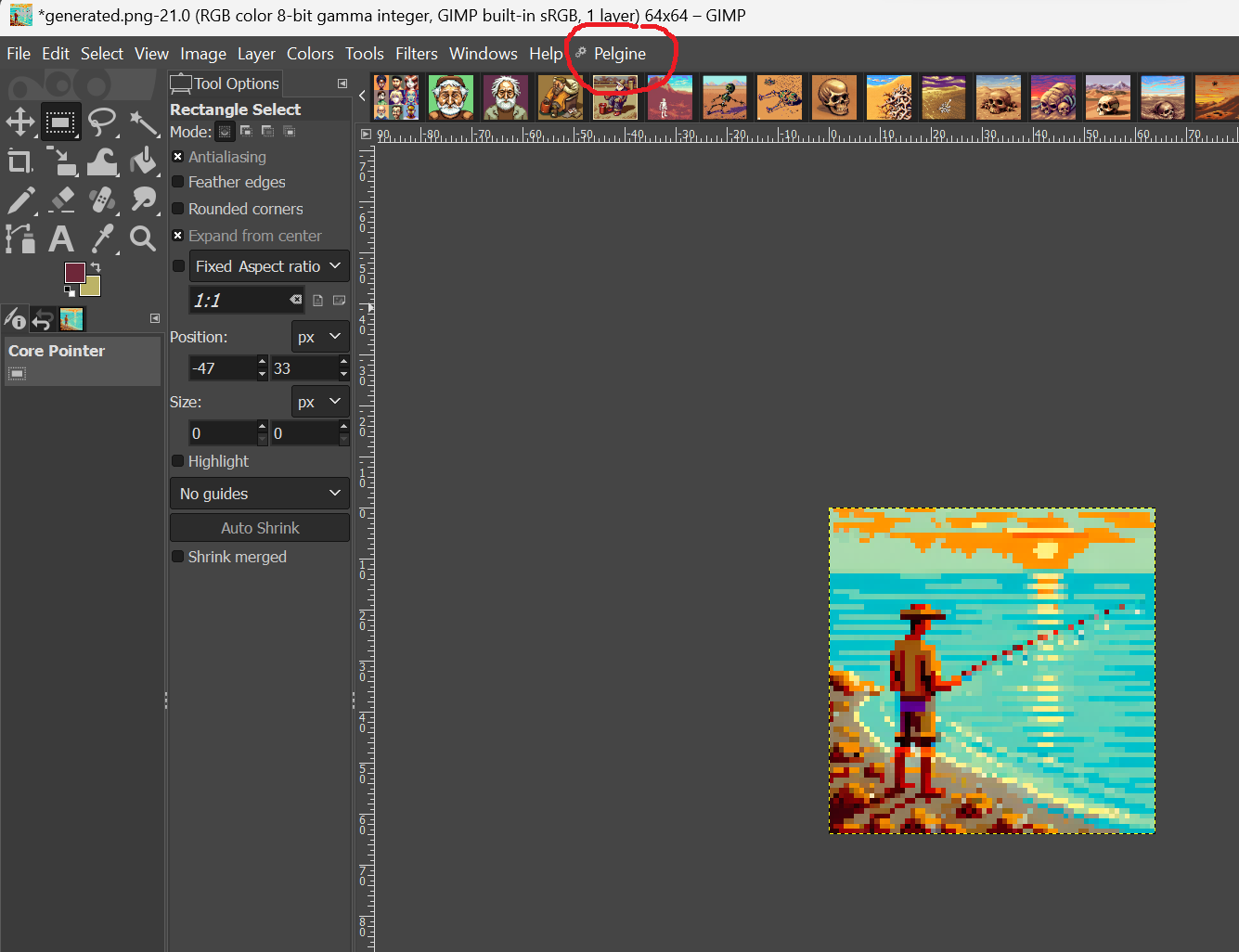The height and width of the screenshot is (952, 1239).
Task: Select the Move tool
Action: pos(20,122)
